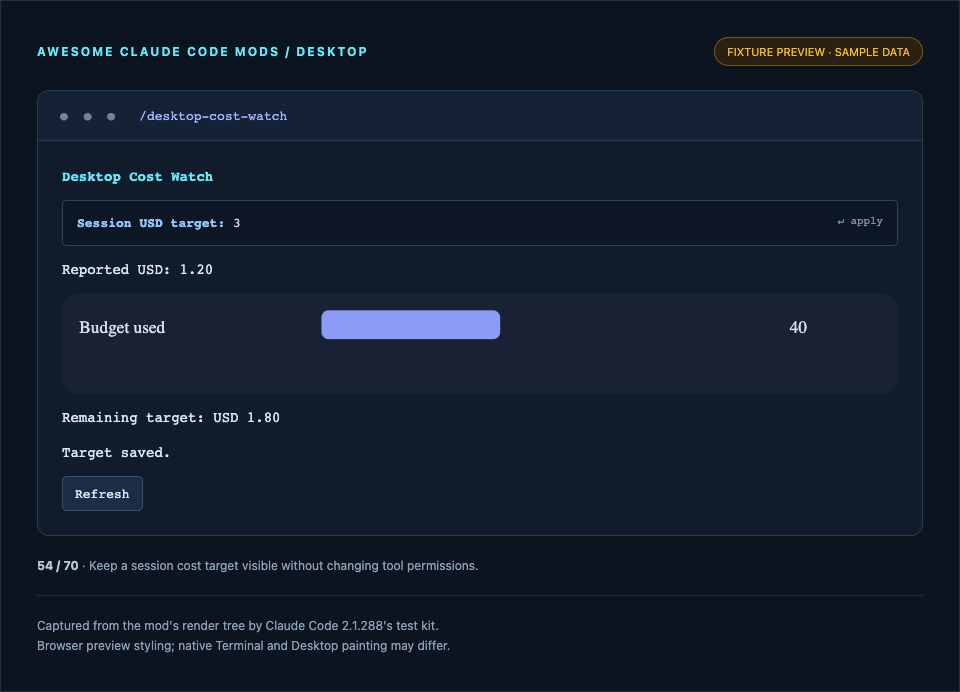Click the Awesome Claude Code Mods / Desktop header
Screen dimensions: 960x692
tap(202, 52)
